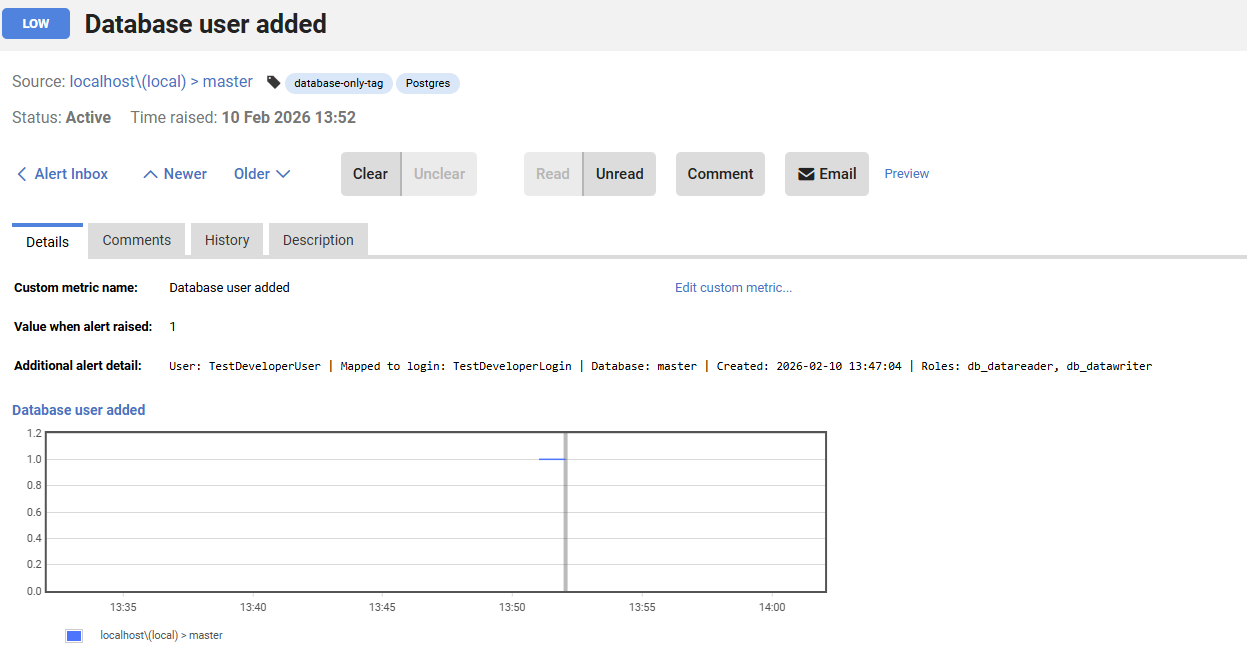Viewport: 1247px width, 659px height.
Task: Click the tag icon beside the source
Action: coord(273,82)
